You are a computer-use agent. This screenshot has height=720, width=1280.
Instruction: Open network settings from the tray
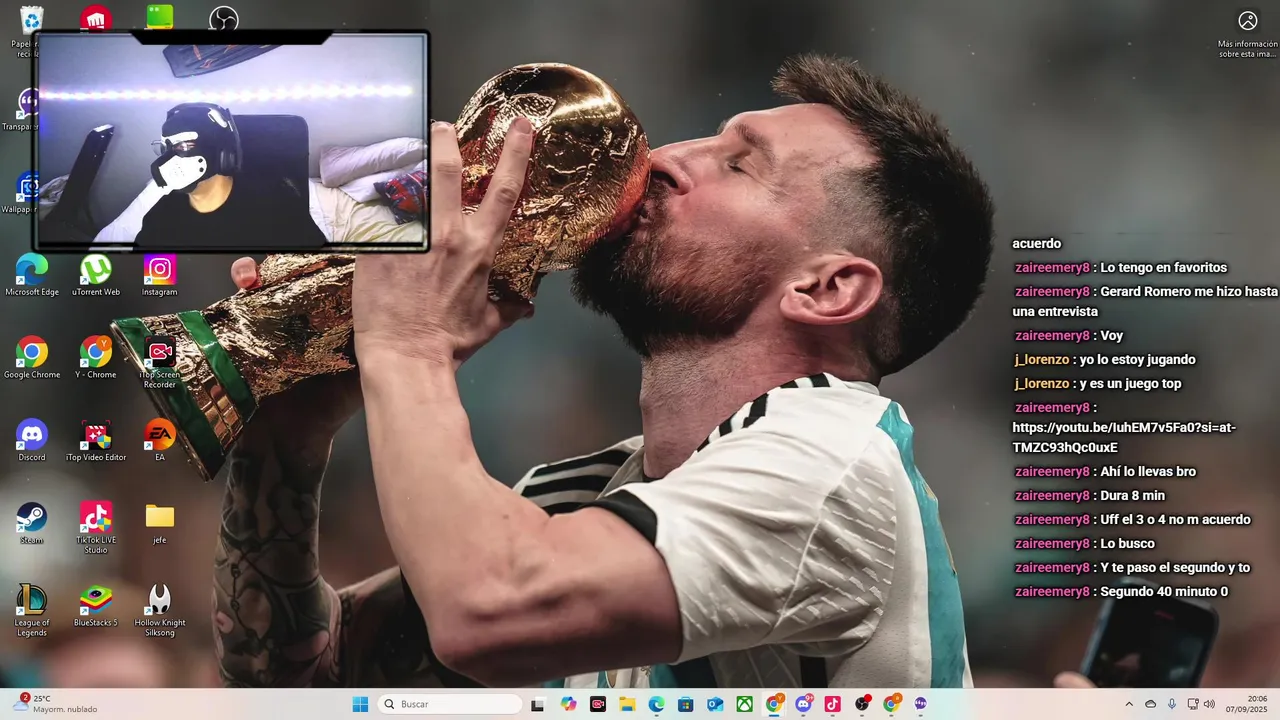coord(1193,704)
